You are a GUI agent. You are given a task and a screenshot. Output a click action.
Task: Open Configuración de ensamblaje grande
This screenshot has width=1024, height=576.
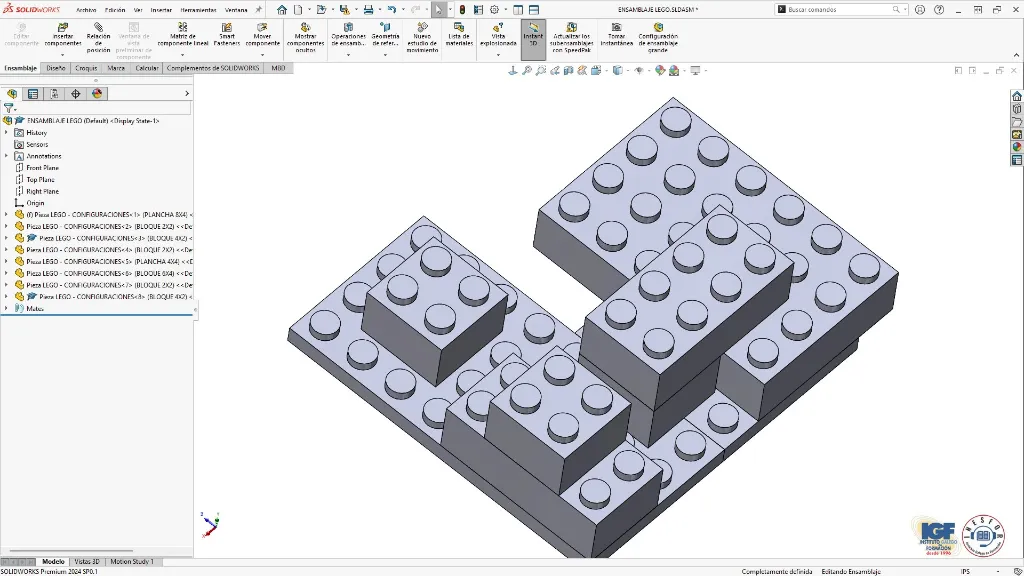click(658, 38)
